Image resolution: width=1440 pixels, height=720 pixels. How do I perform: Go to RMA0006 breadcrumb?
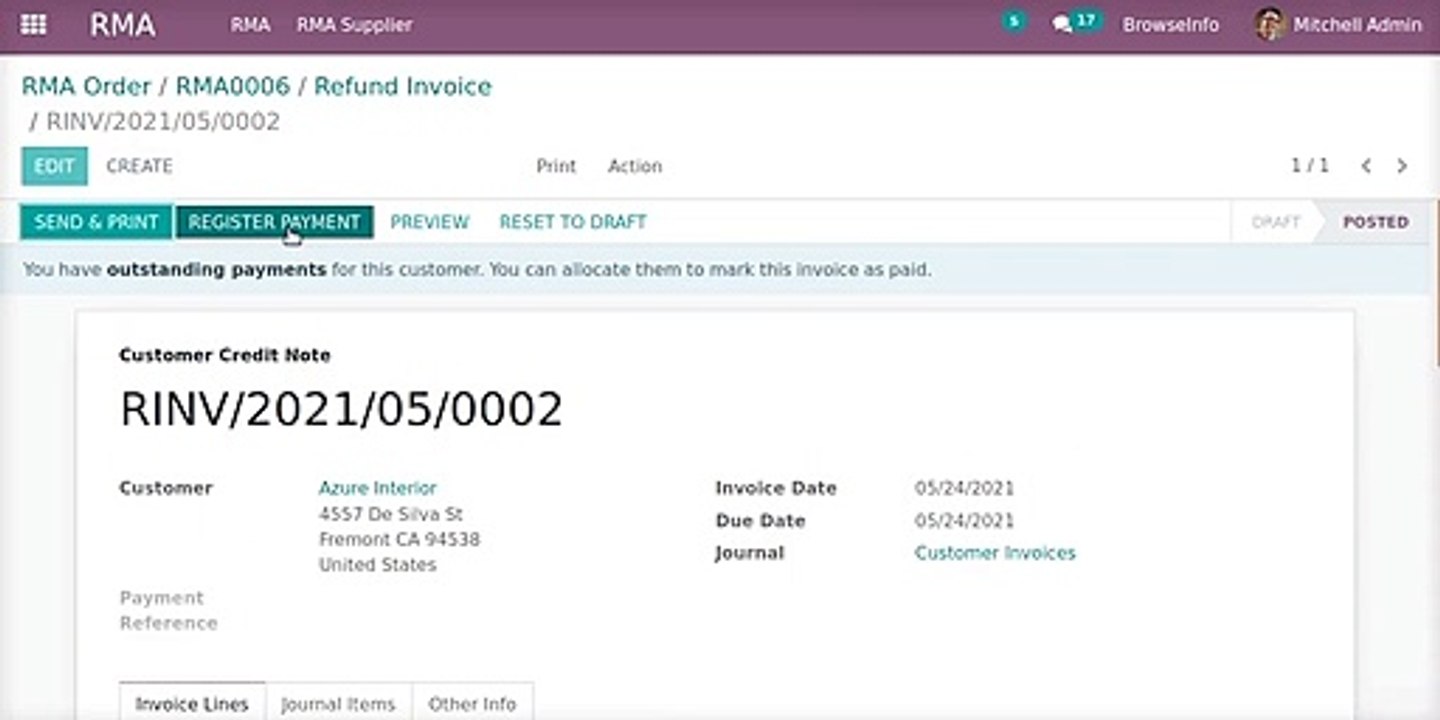(232, 86)
